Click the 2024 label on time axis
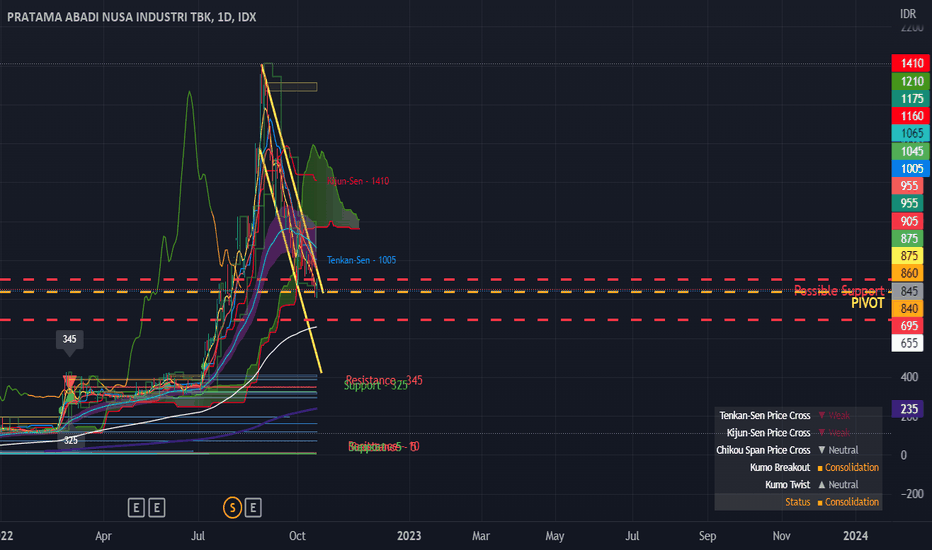Image resolution: width=932 pixels, height=550 pixels. pyautogui.click(x=855, y=536)
